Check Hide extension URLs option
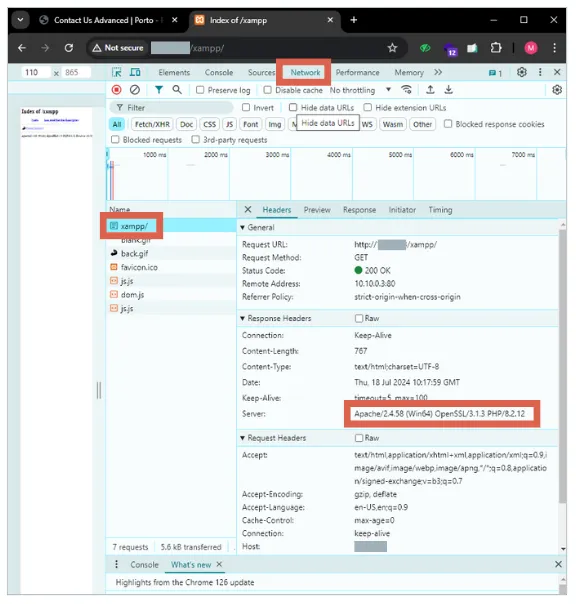Screen dimensions: 576x604 368,107
